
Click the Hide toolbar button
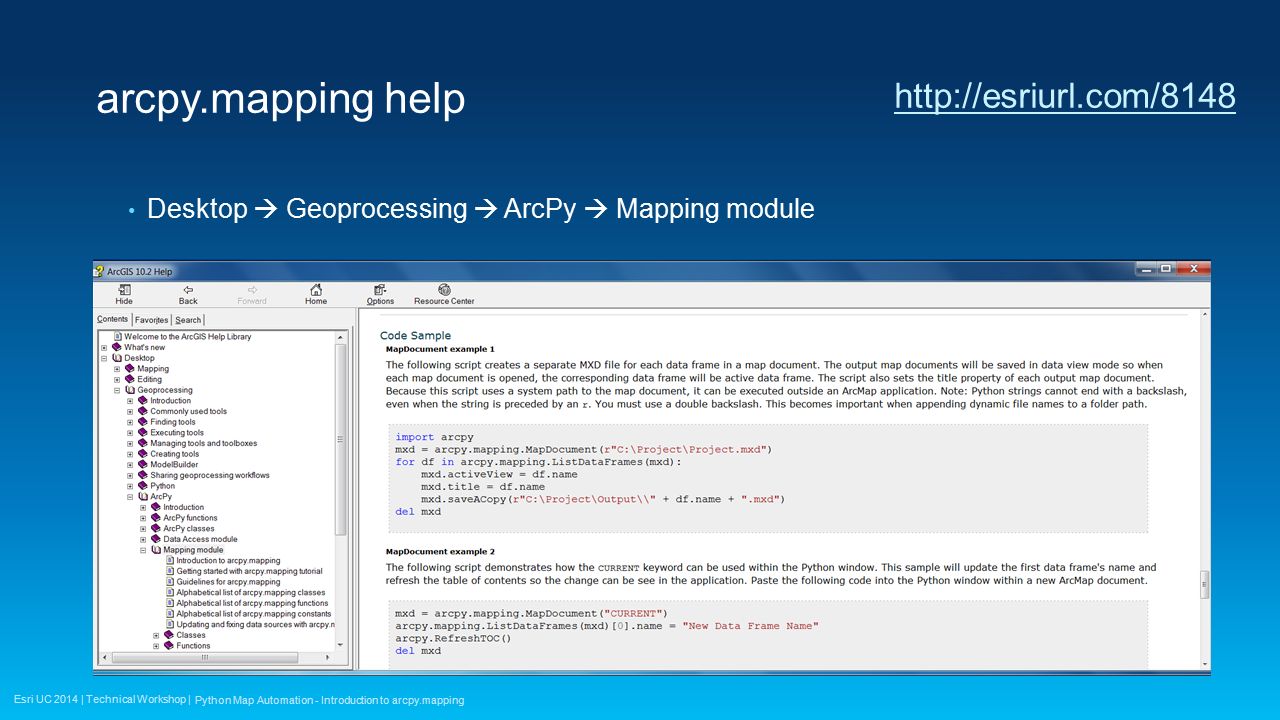[124, 294]
